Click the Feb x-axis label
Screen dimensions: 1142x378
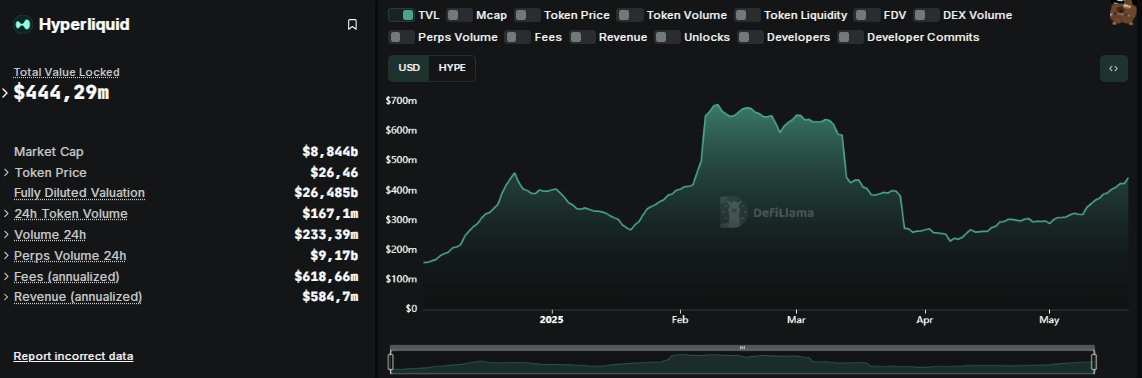coord(680,320)
